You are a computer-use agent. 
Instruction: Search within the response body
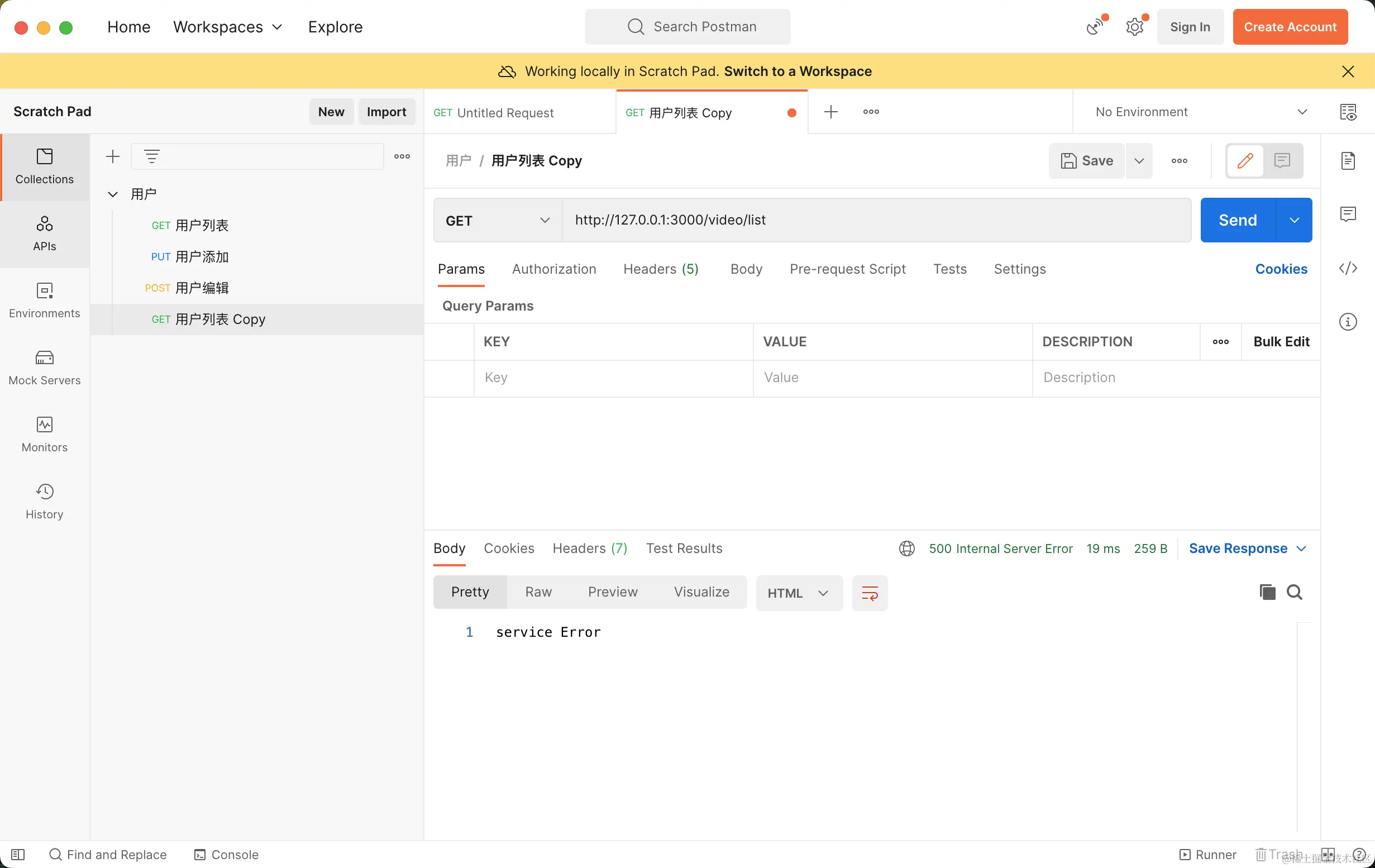[x=1294, y=592]
